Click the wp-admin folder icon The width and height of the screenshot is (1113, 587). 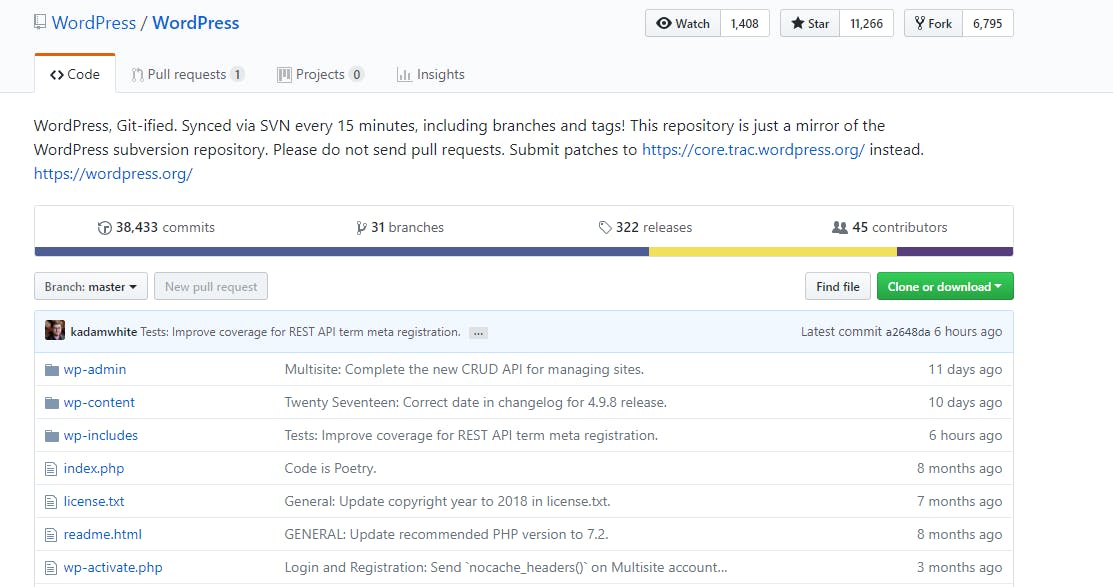pos(52,370)
